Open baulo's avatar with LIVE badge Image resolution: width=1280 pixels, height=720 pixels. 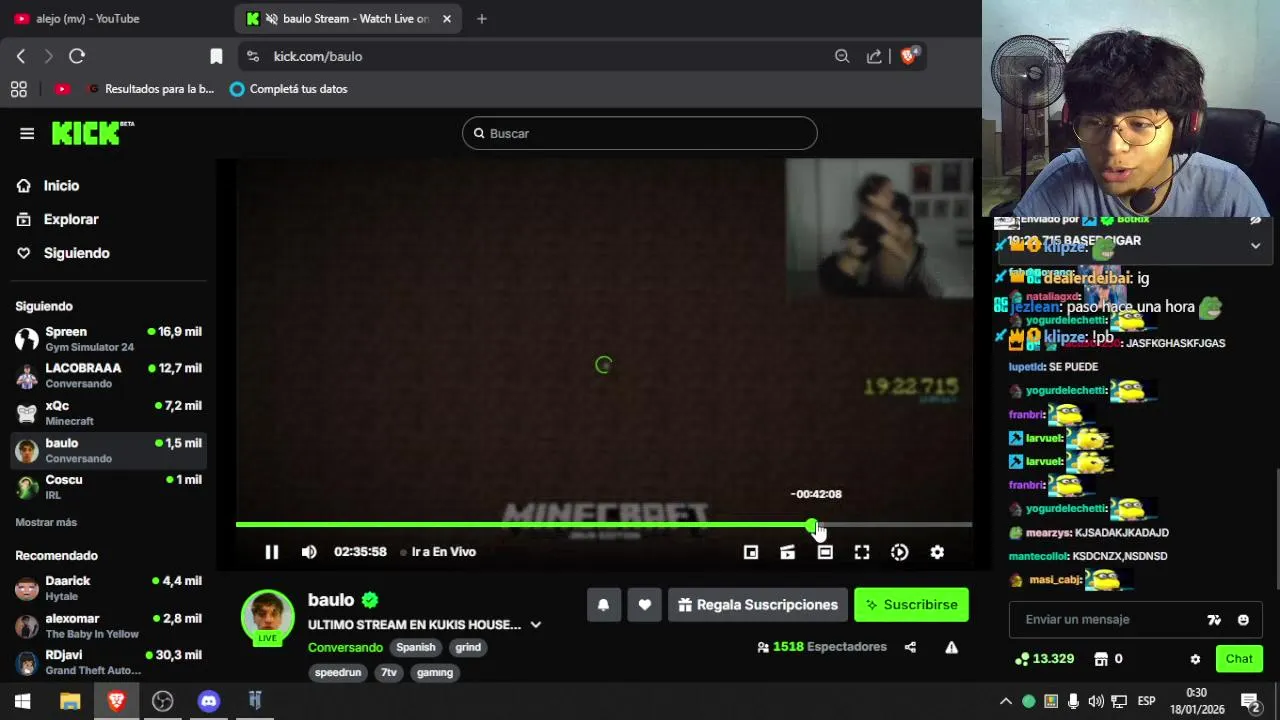coord(268,617)
